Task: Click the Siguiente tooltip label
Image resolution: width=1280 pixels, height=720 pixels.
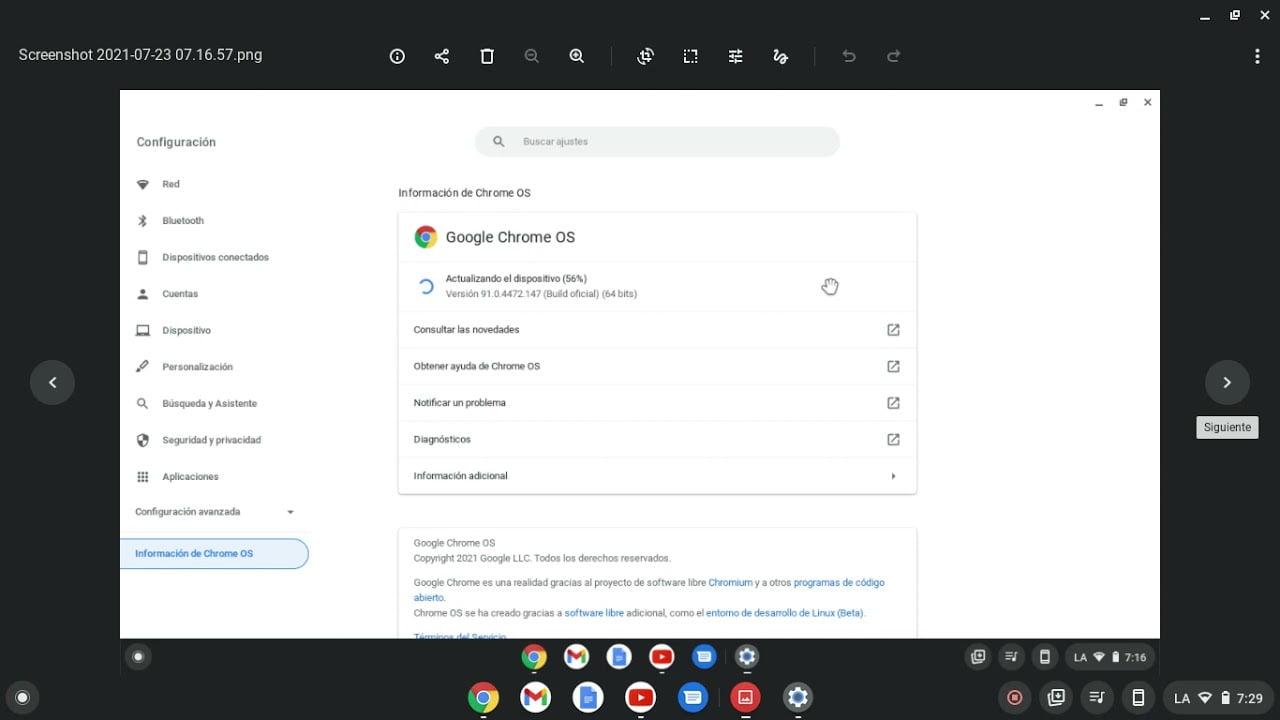Action: 1227,427
